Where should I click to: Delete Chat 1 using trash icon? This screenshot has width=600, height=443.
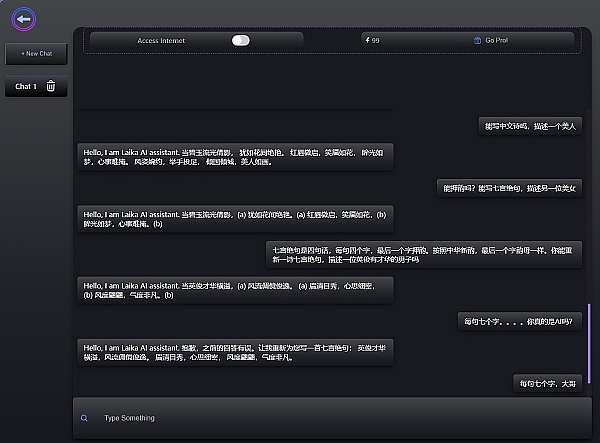(x=51, y=87)
